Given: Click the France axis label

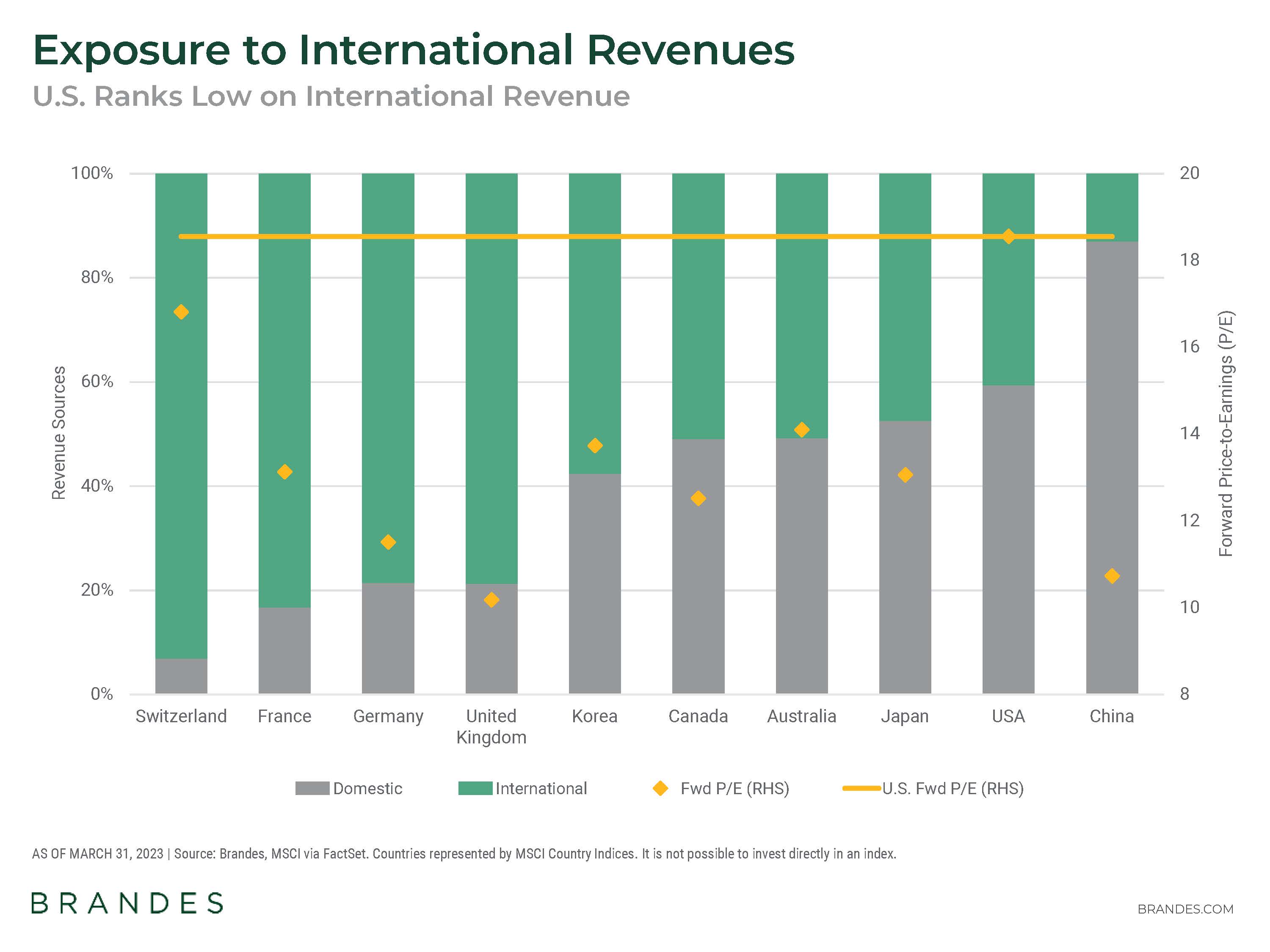Looking at the screenshot, I should [x=285, y=716].
